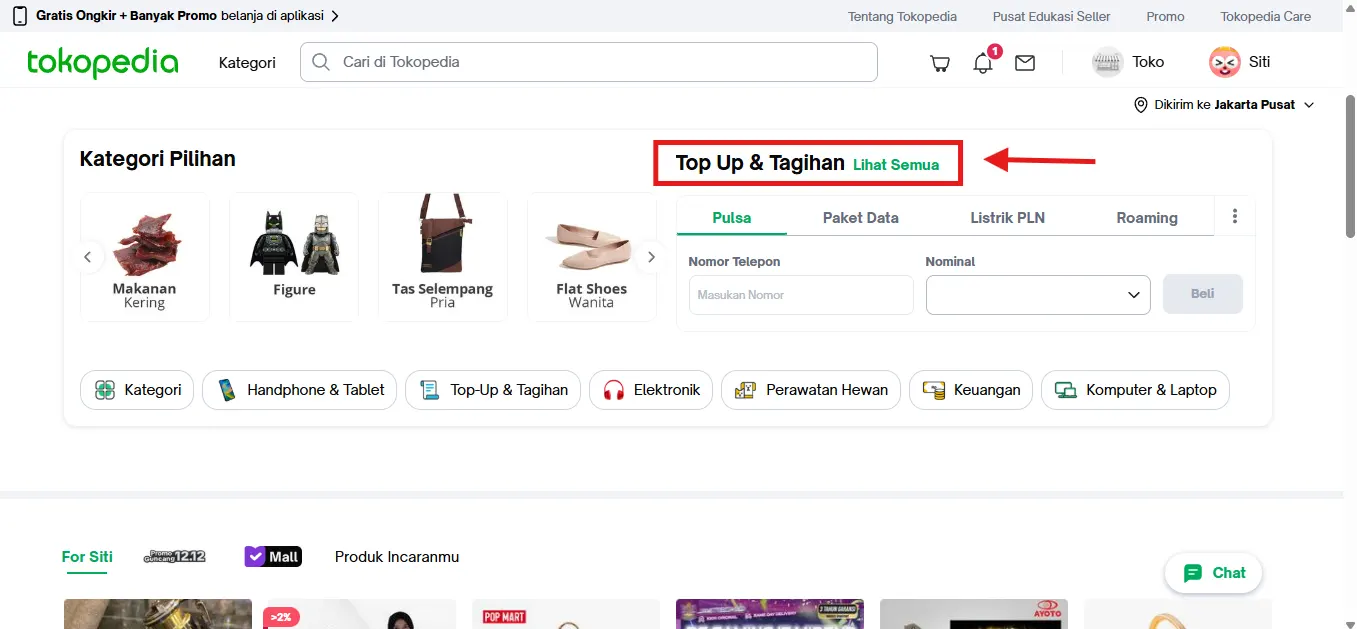
Task: Open the Keuangan category shortcut
Action: click(x=970, y=390)
